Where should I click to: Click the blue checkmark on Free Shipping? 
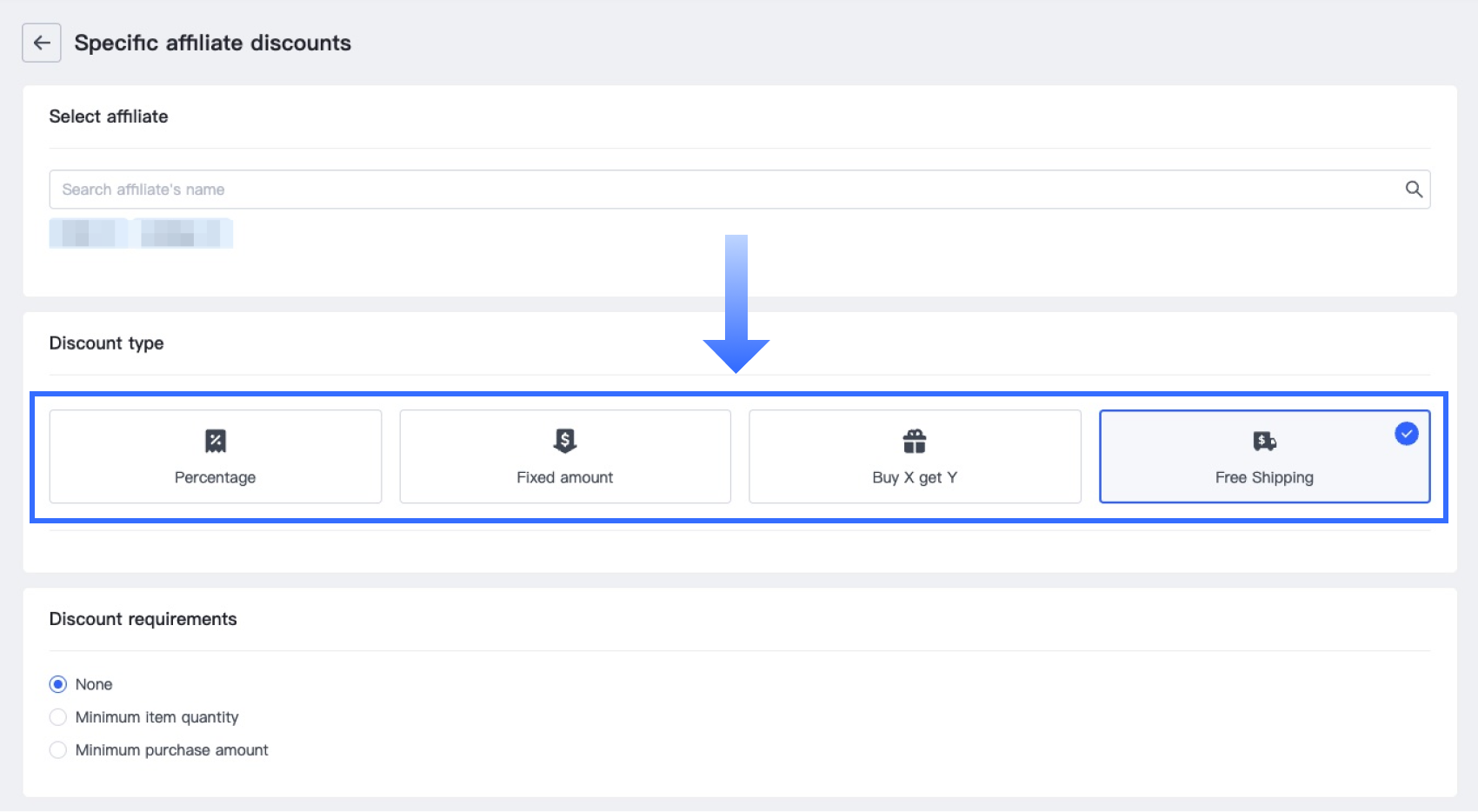tap(1406, 433)
